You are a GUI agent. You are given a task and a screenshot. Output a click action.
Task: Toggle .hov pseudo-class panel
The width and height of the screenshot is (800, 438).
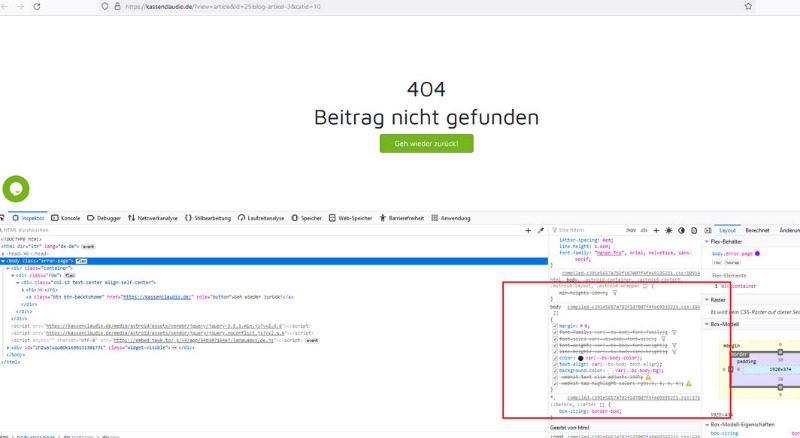(x=631, y=230)
